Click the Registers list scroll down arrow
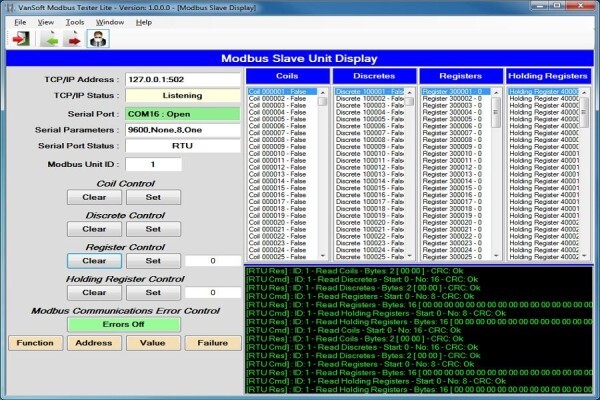600x400 pixels. click(496, 256)
